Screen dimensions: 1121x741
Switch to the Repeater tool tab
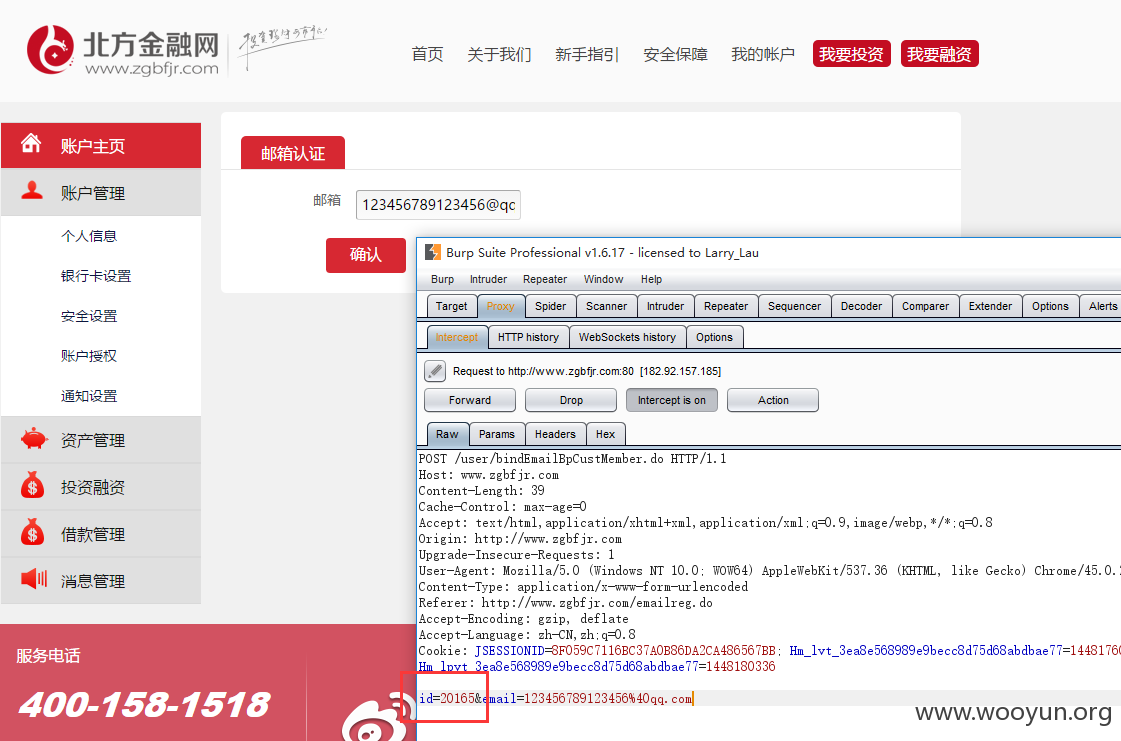coord(726,306)
